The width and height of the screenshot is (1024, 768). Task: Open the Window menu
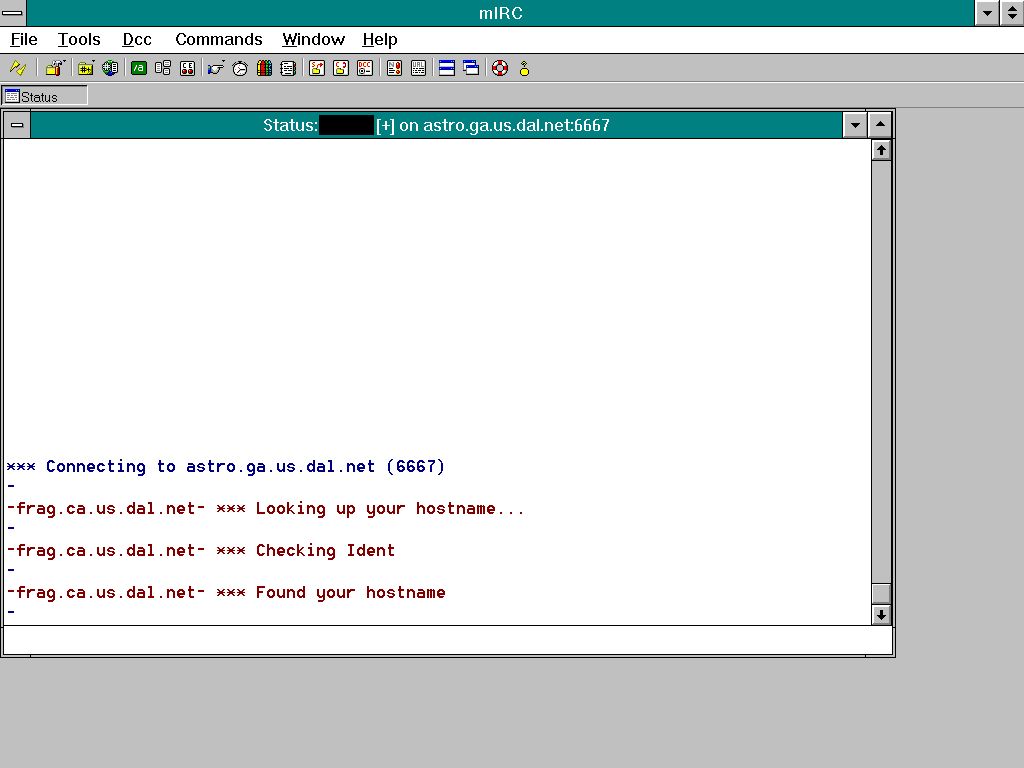coord(313,40)
